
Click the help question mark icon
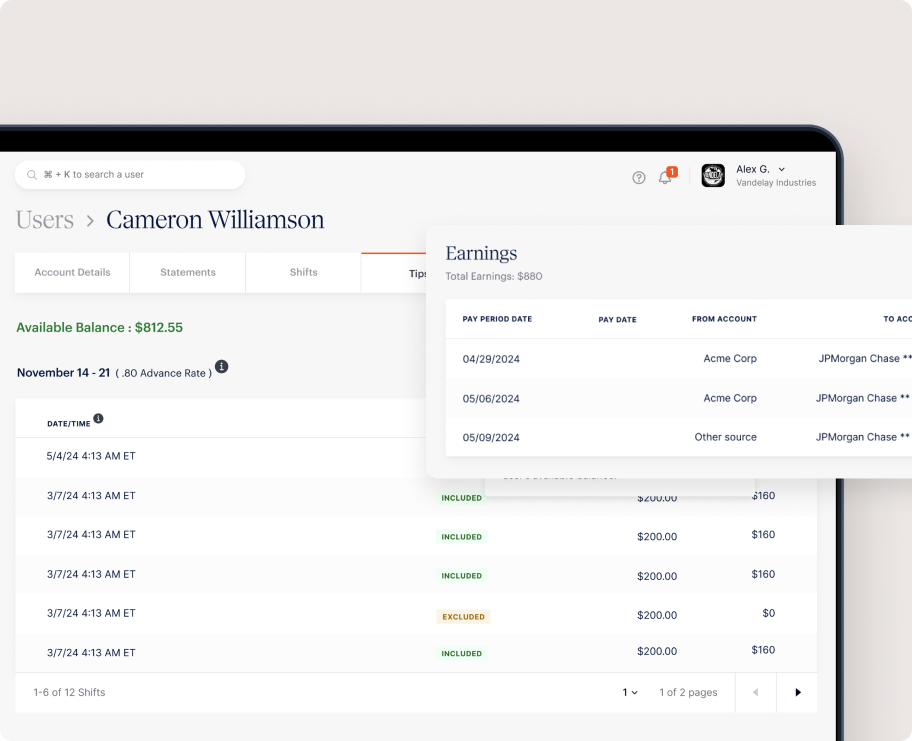(x=639, y=177)
